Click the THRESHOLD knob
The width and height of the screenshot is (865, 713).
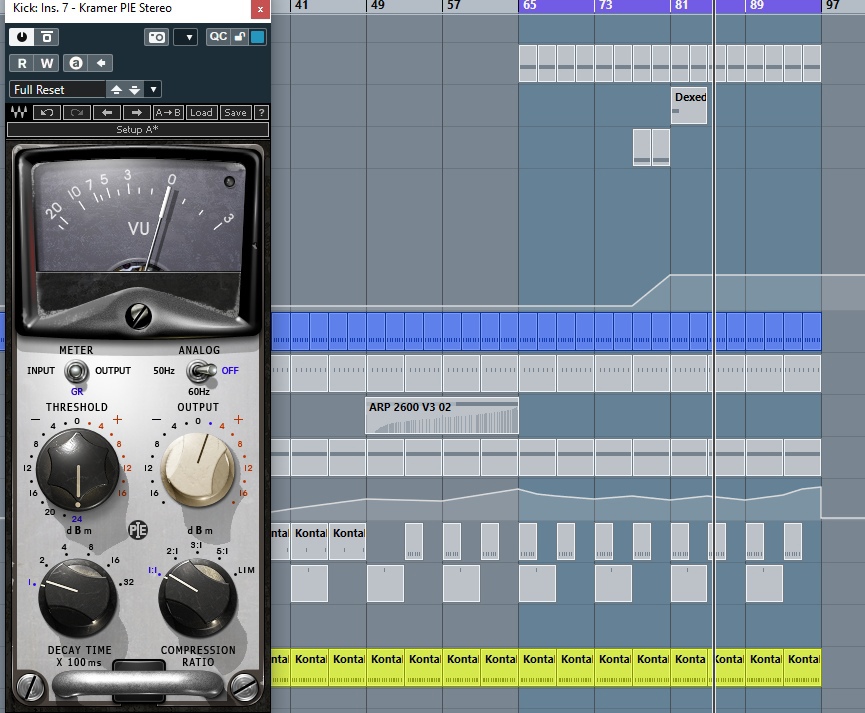[78, 470]
